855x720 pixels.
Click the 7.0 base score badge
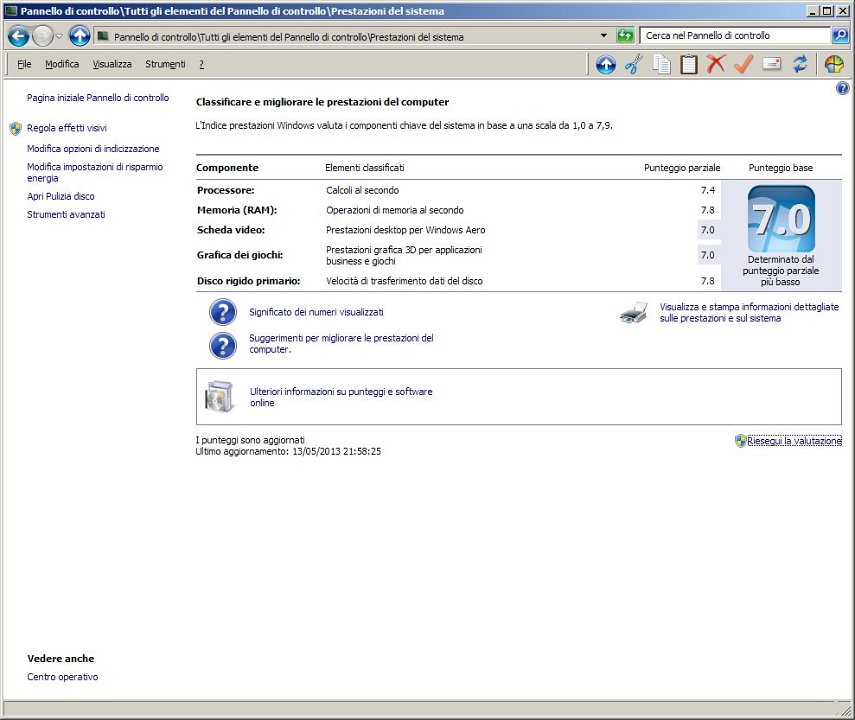tap(781, 218)
